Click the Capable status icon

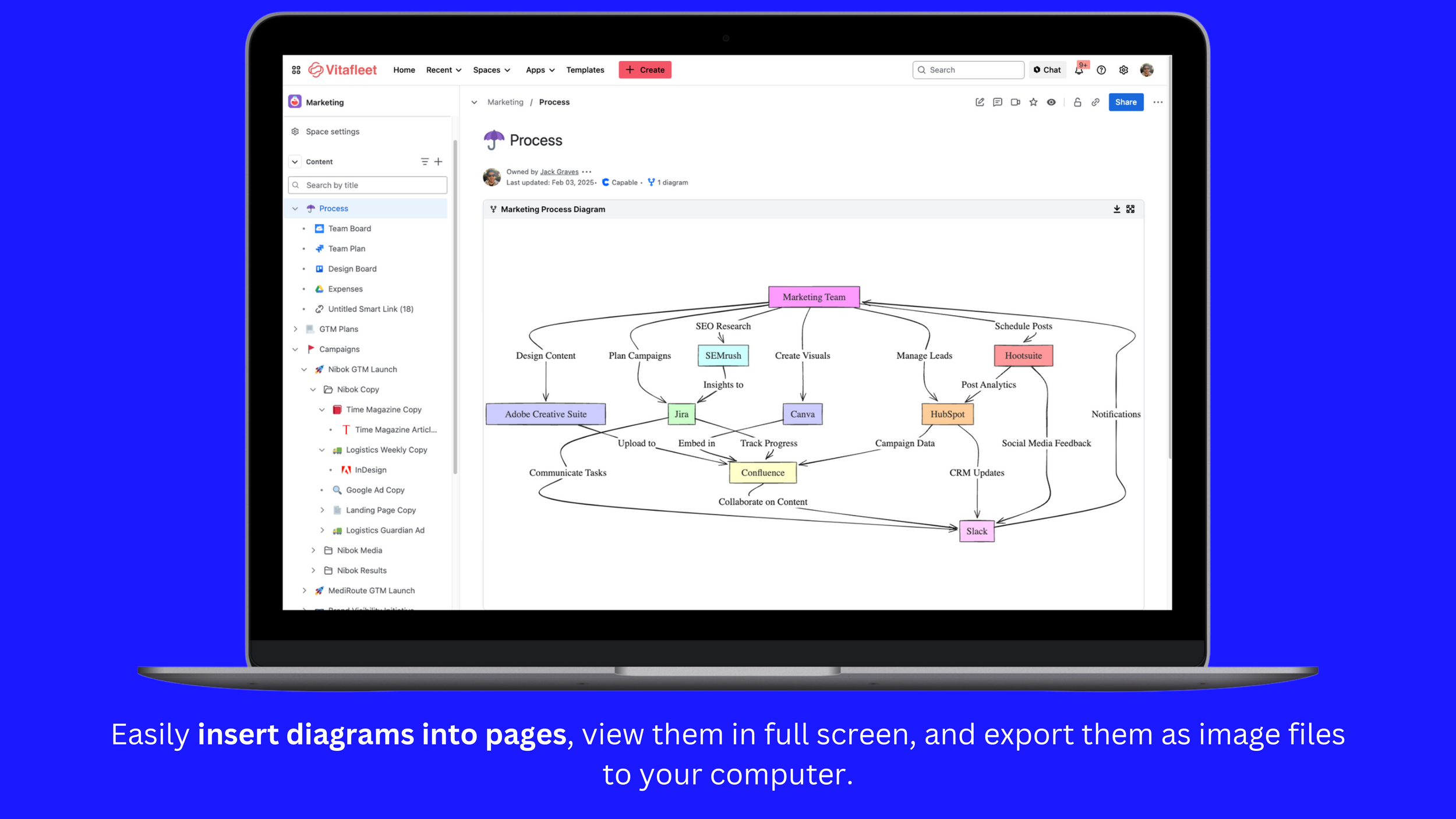click(606, 182)
